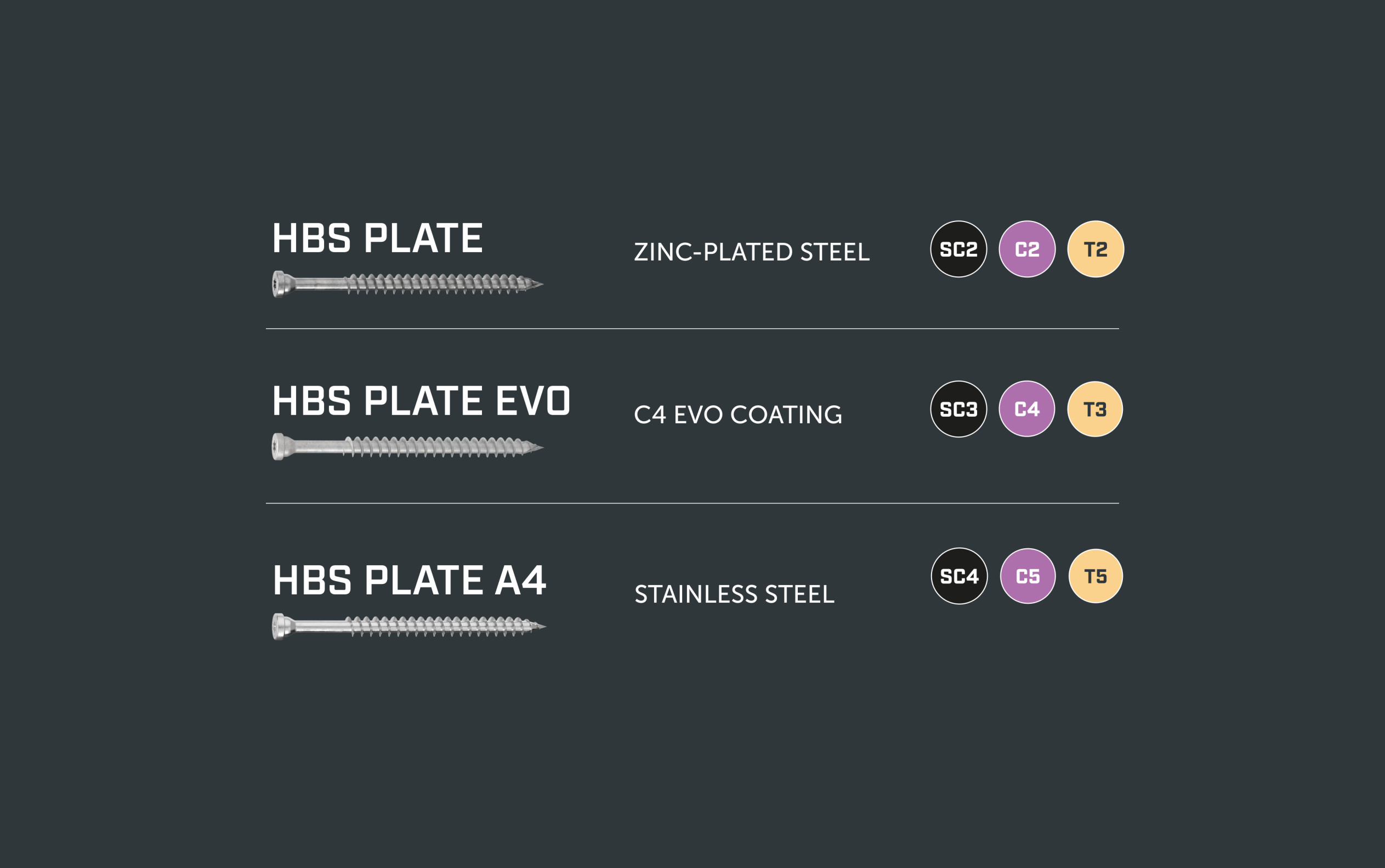Click the HBS PLATE EVO product title
Viewport: 1385px width, 868px height.
tap(421, 401)
